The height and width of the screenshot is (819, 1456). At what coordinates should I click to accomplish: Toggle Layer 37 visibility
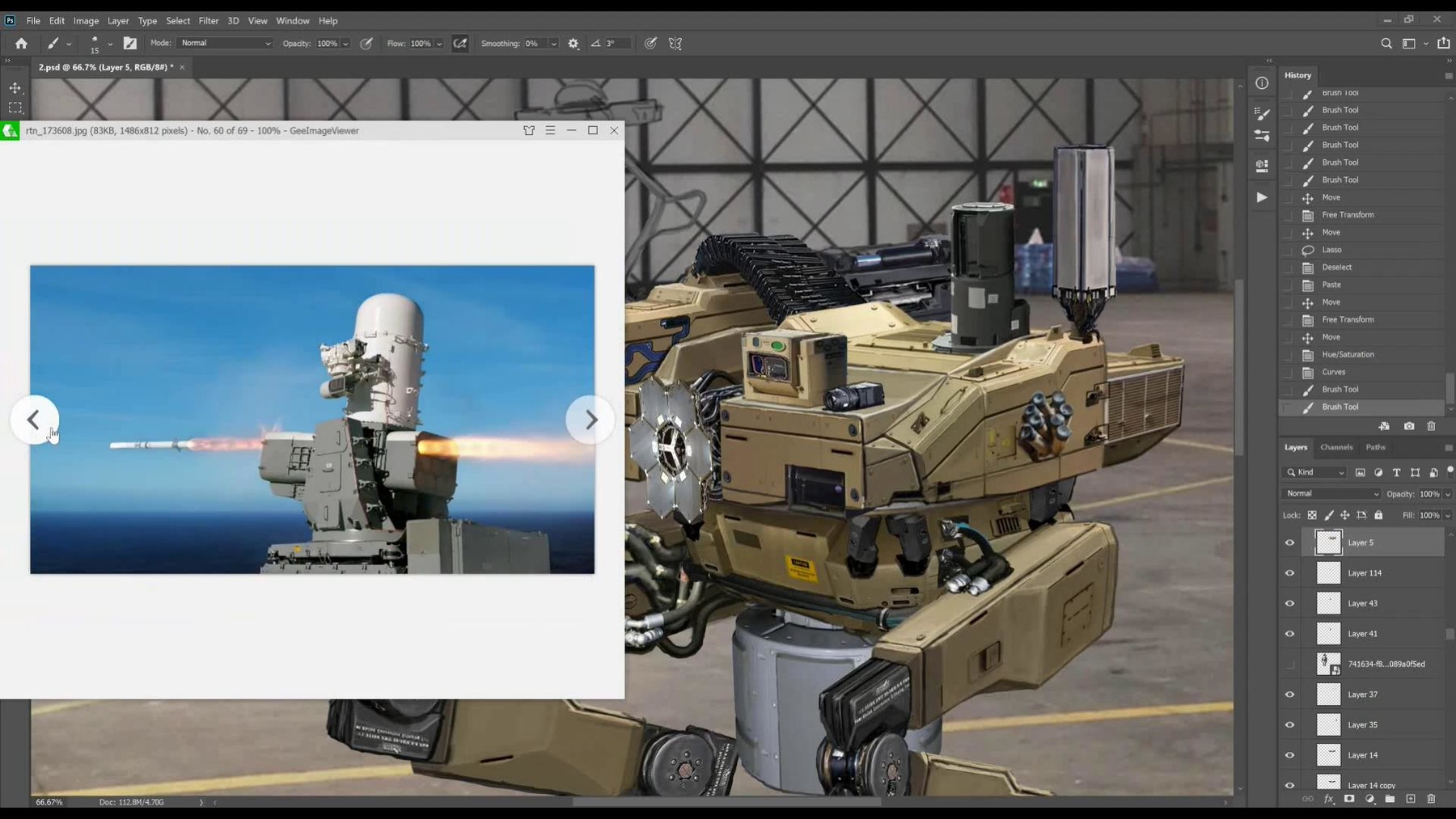click(x=1289, y=694)
